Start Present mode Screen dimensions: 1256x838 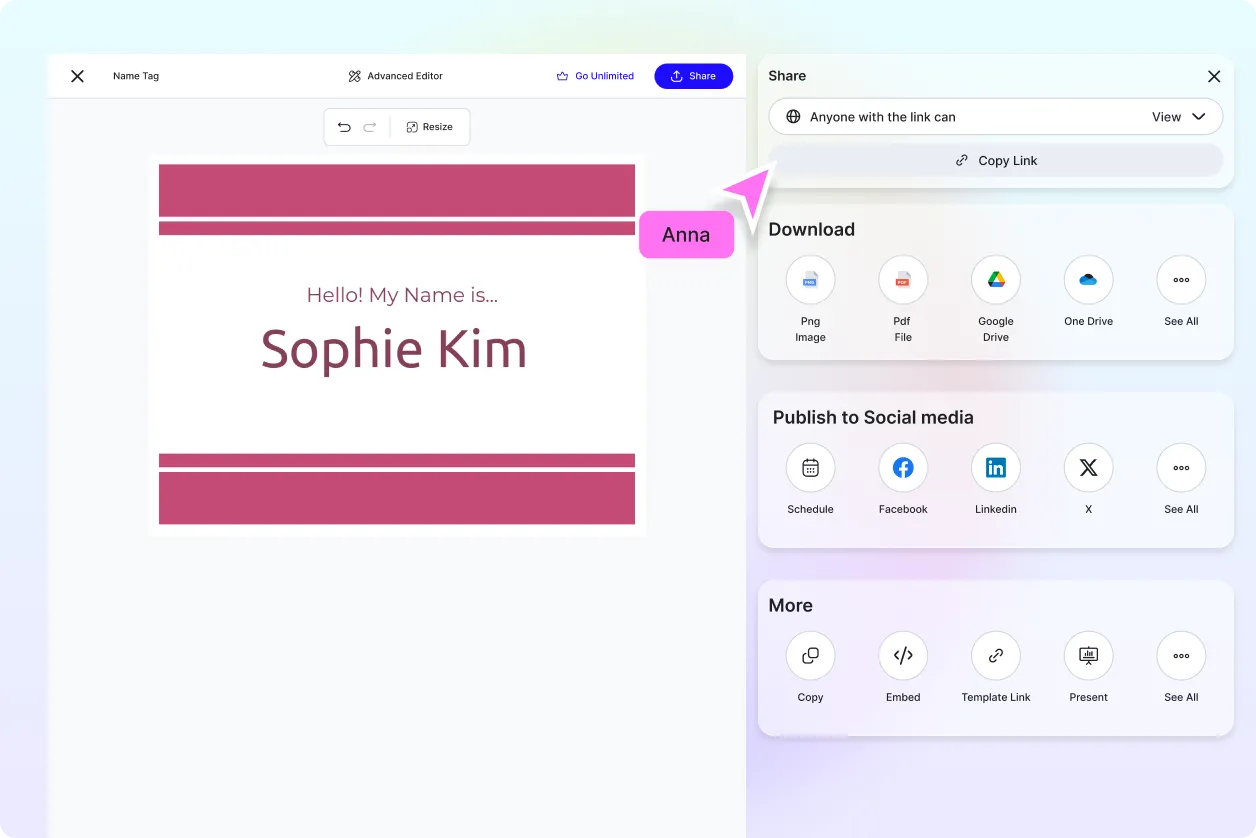(x=1088, y=656)
